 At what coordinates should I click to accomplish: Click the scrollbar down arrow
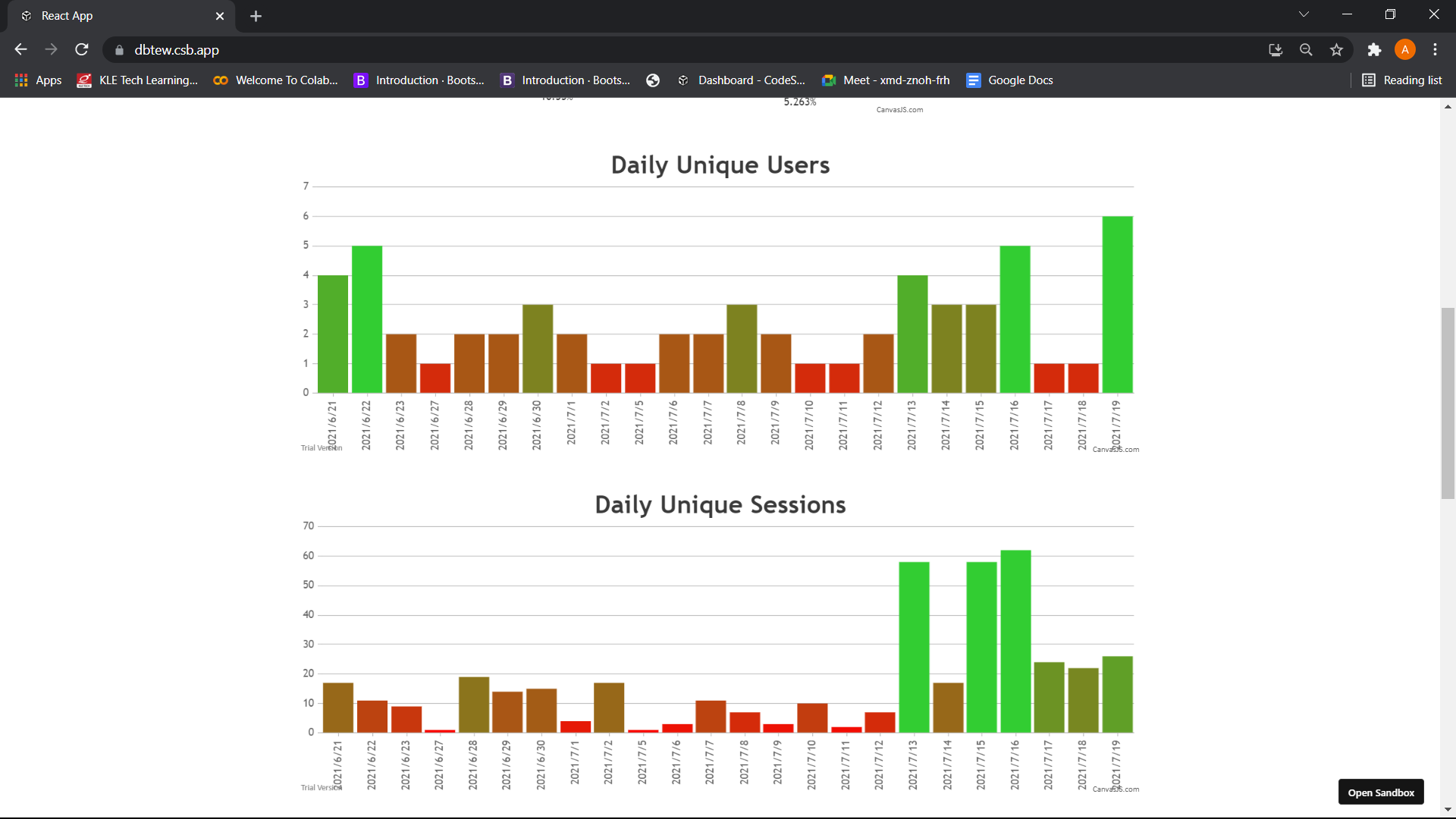point(1448,810)
